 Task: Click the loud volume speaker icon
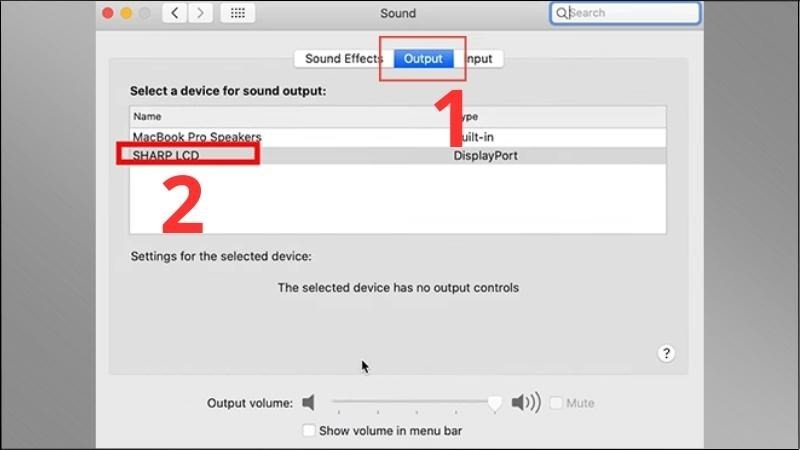coord(526,403)
